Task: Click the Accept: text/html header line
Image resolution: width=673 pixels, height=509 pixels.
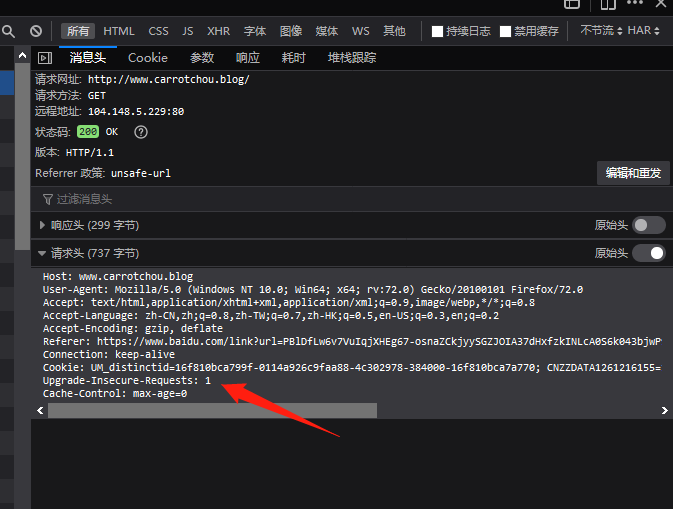Action: tap(289, 303)
